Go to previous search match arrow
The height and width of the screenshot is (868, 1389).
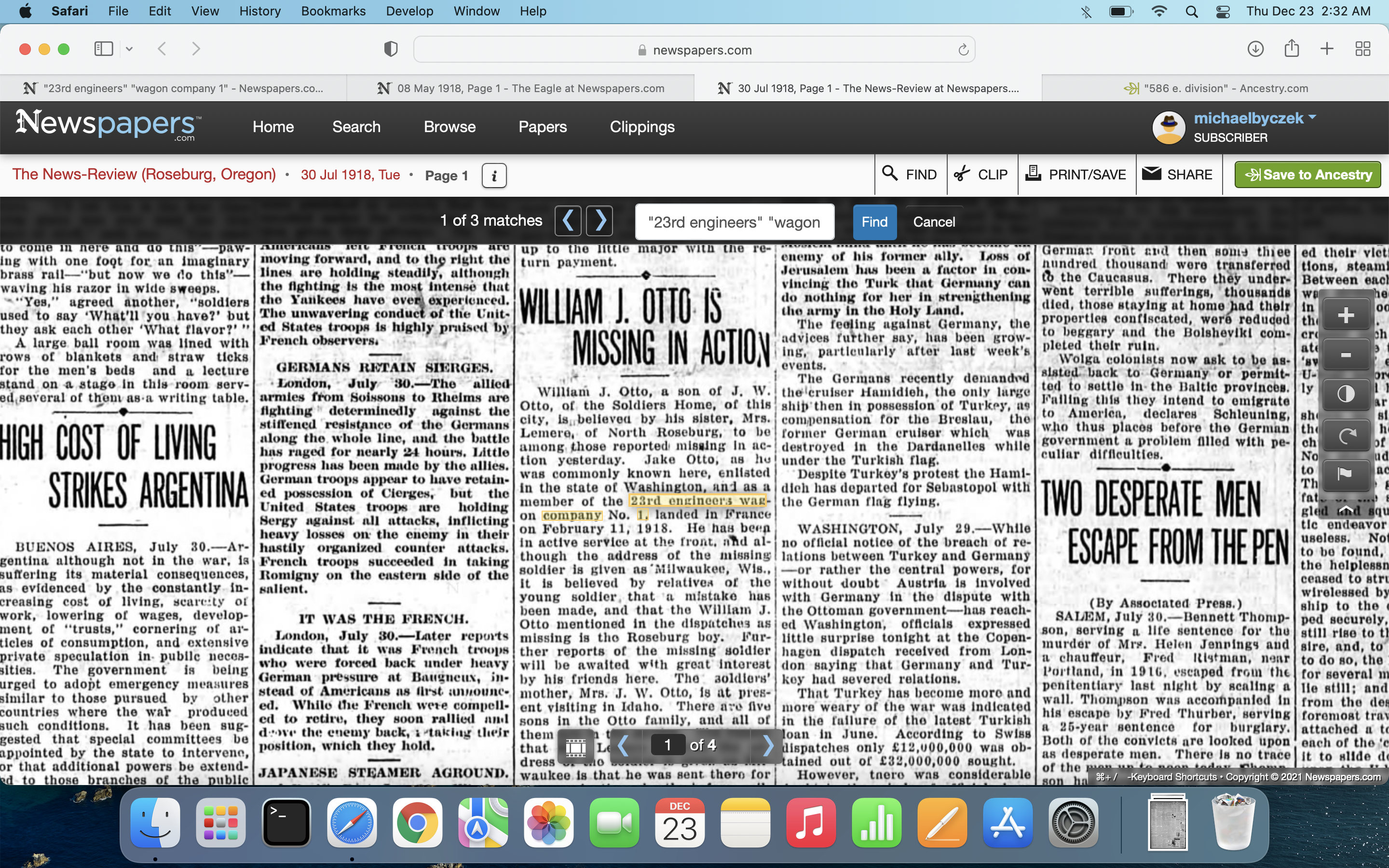(x=568, y=220)
